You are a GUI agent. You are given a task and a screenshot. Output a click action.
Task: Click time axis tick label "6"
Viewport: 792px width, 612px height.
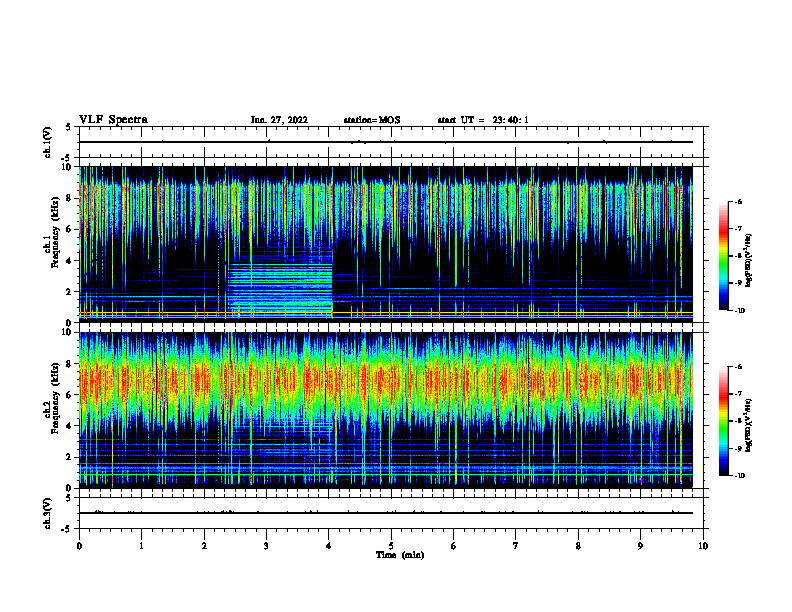pos(454,546)
